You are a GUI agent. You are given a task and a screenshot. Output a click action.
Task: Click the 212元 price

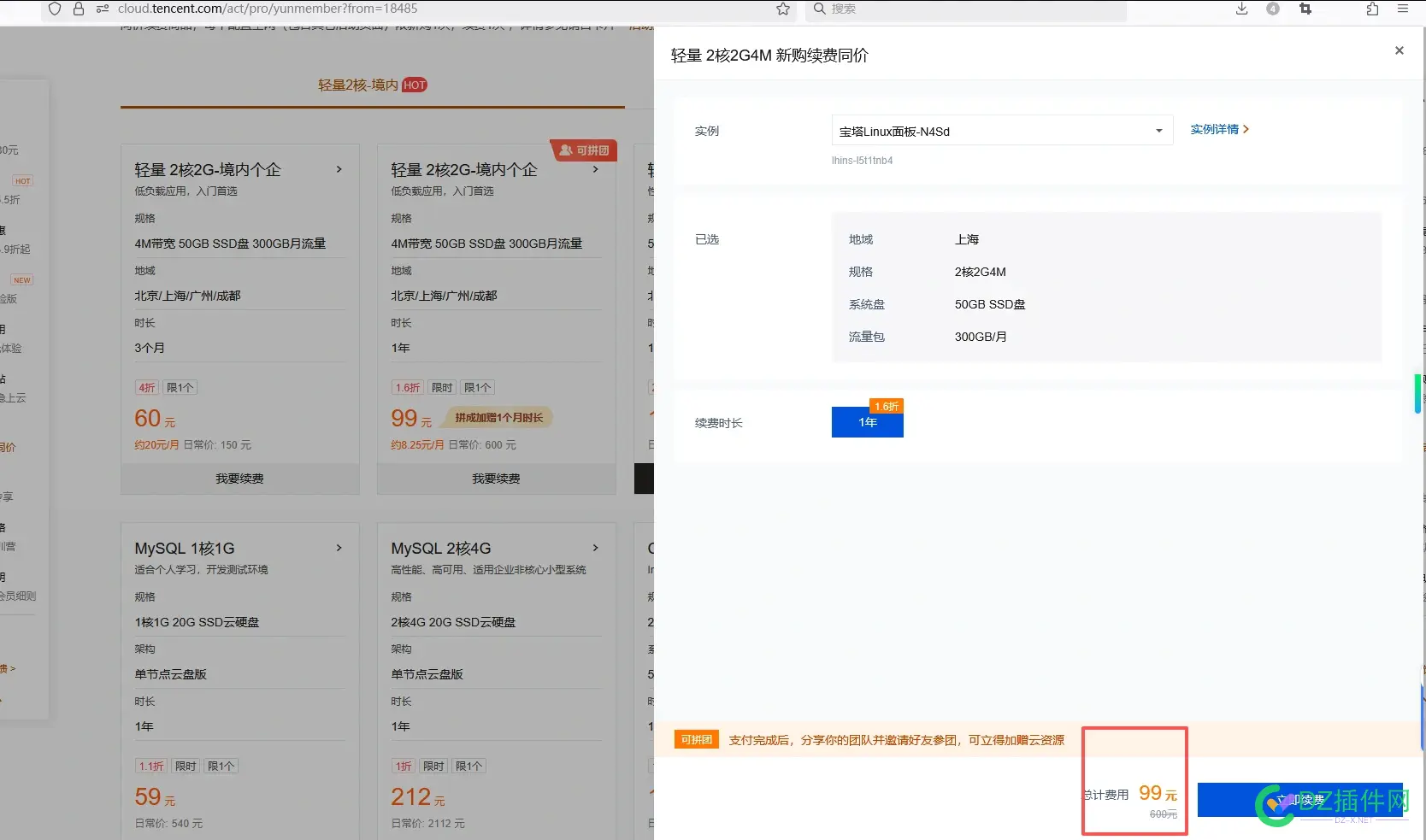point(418,797)
